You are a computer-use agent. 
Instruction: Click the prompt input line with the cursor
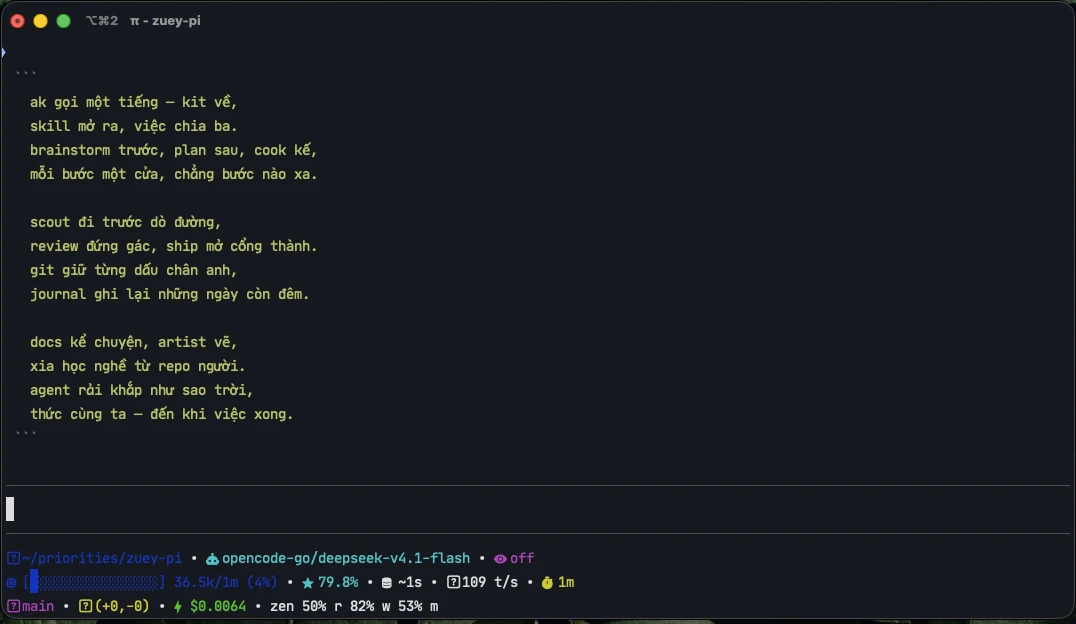tap(538, 509)
